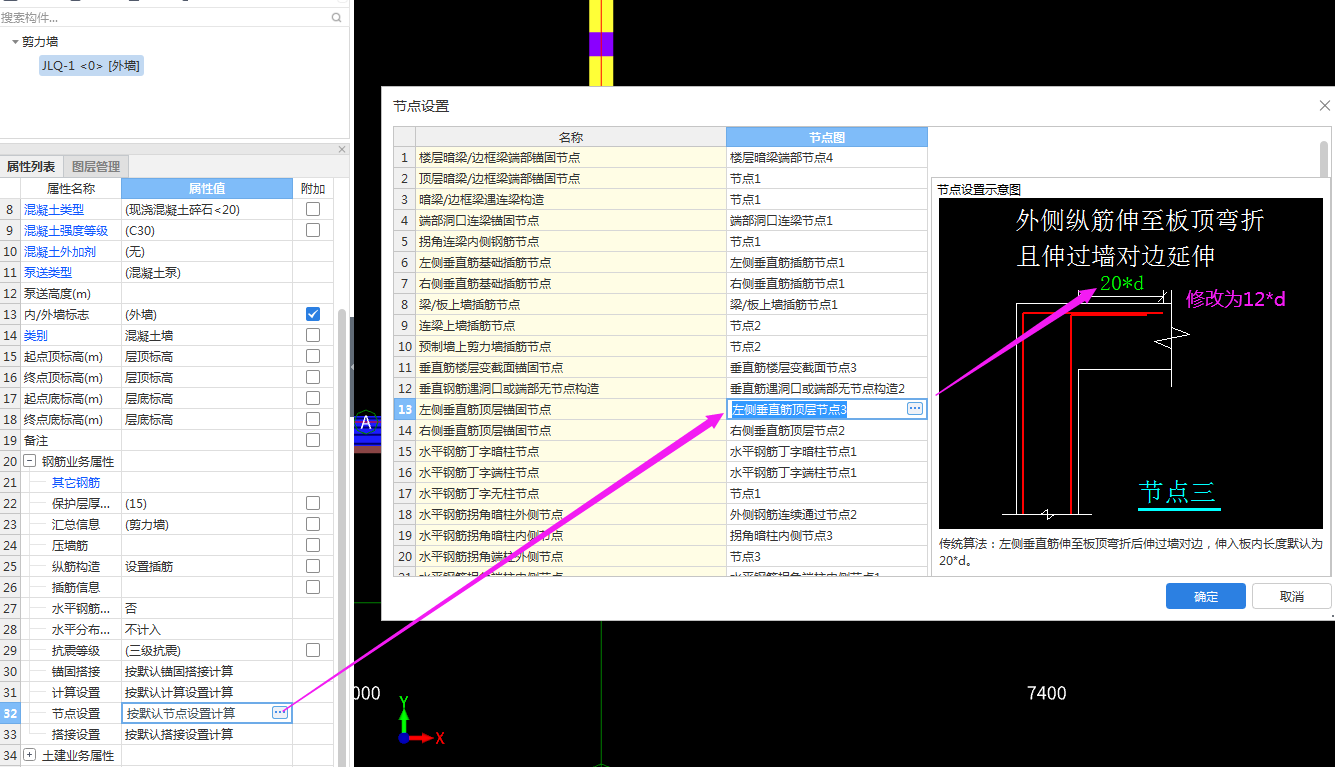Select row 楼层暗梁/边框梁端部锚固节点
The image size is (1335, 767).
pyautogui.click(x=571, y=157)
